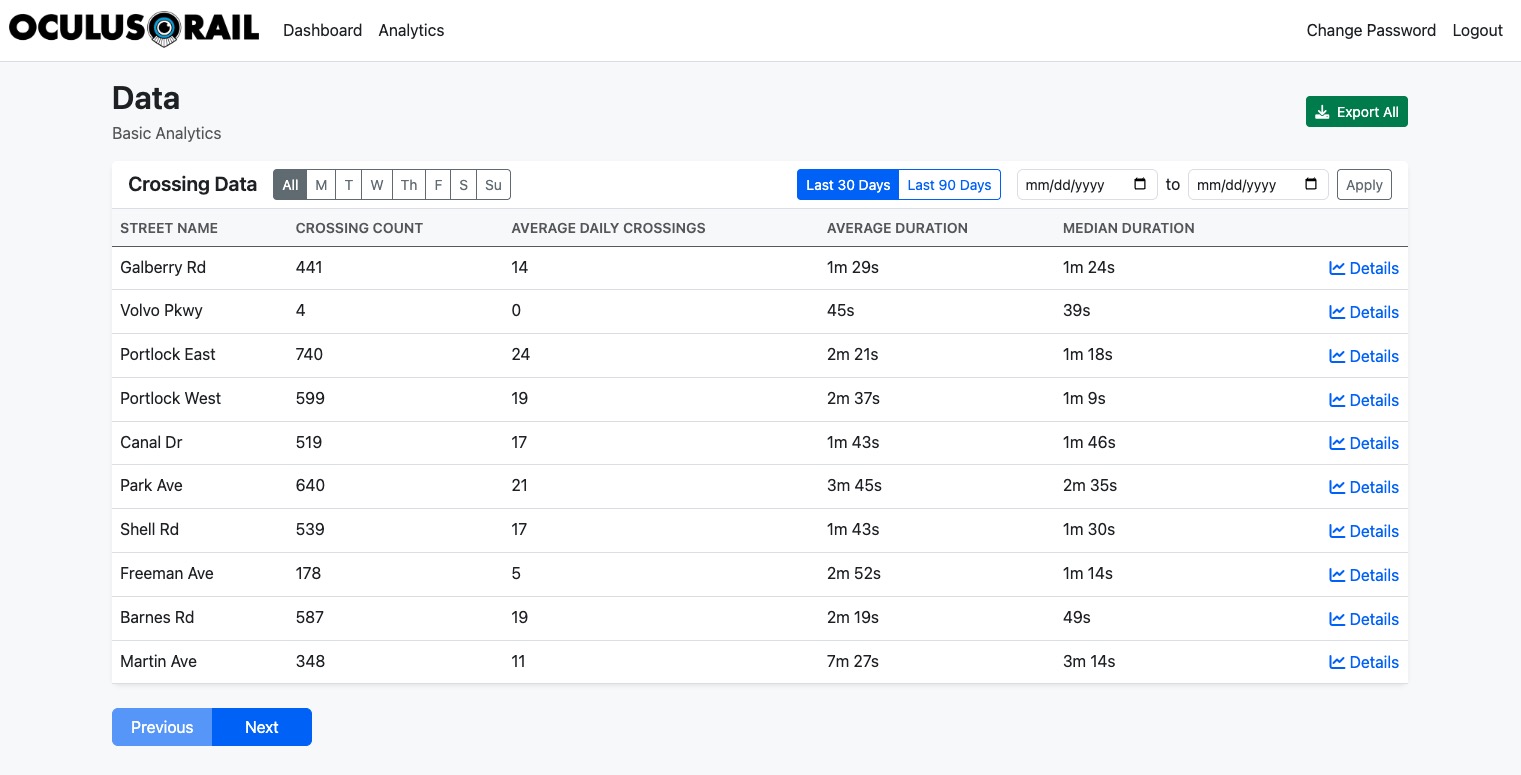Open the start date calendar picker icon

pos(1140,185)
